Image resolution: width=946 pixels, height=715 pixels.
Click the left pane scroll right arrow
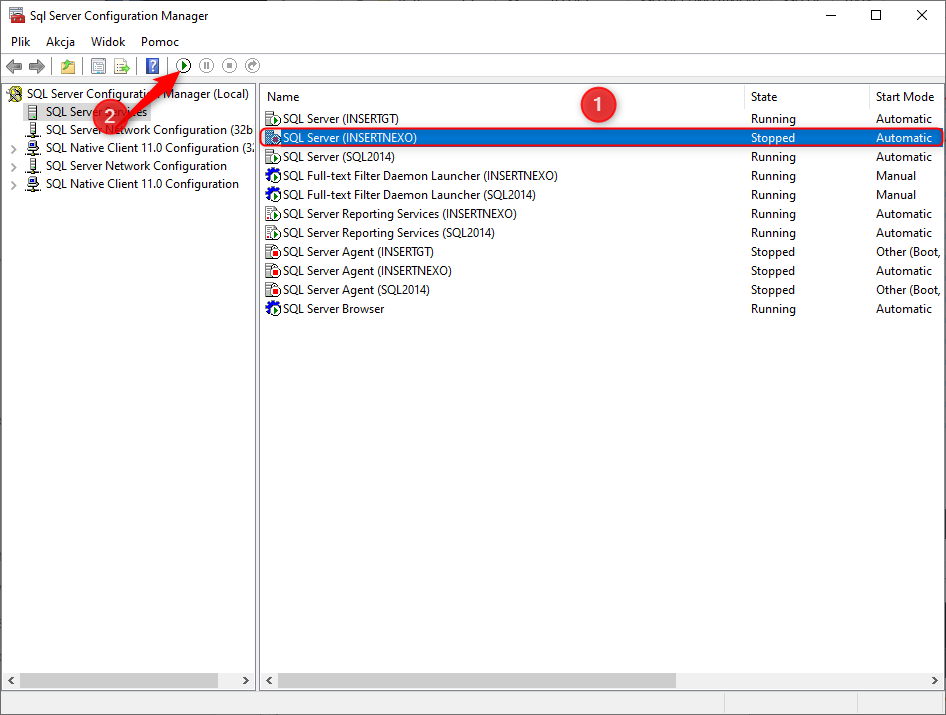tap(246, 681)
